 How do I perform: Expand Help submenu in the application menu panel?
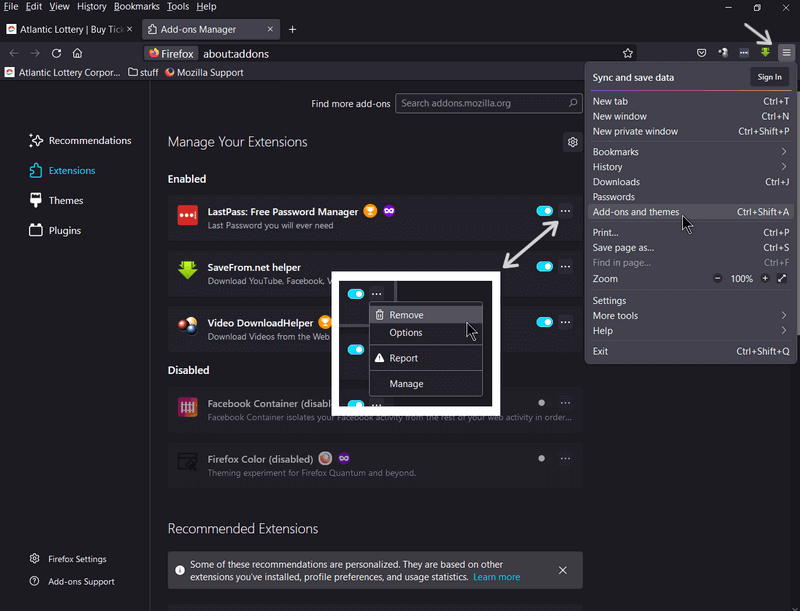coord(690,330)
